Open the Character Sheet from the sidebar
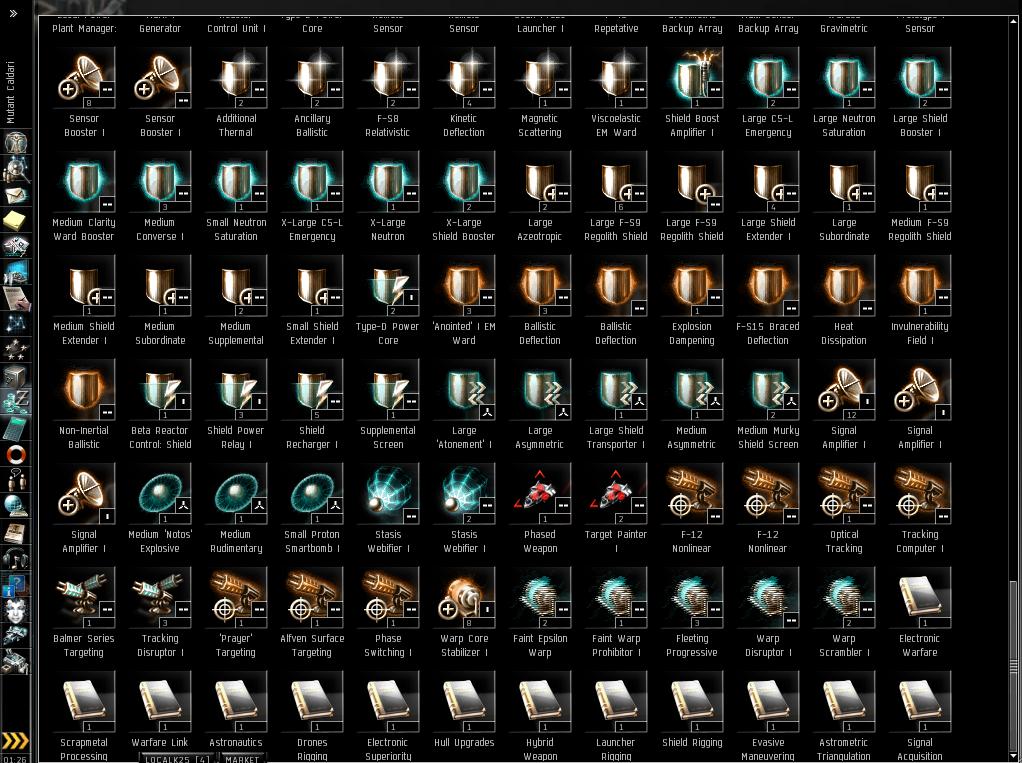This screenshot has height=763, width=1022. [x=16, y=142]
